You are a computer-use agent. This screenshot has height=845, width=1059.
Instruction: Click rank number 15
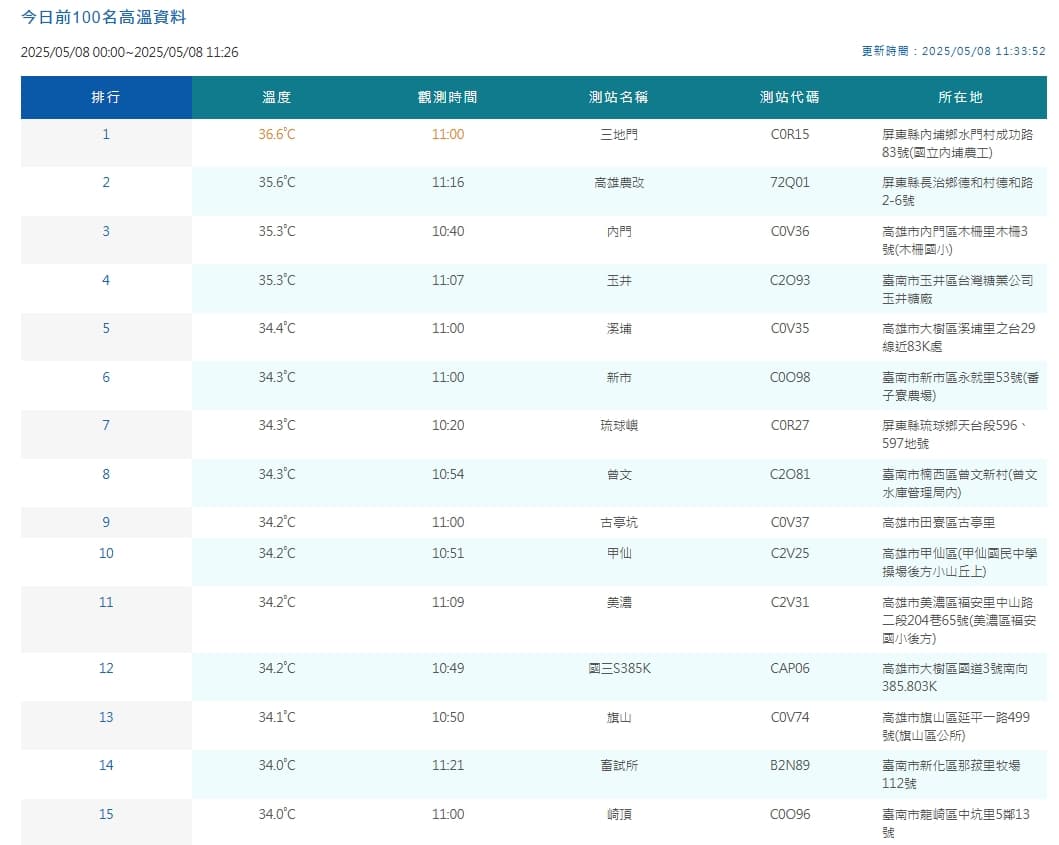pos(106,815)
